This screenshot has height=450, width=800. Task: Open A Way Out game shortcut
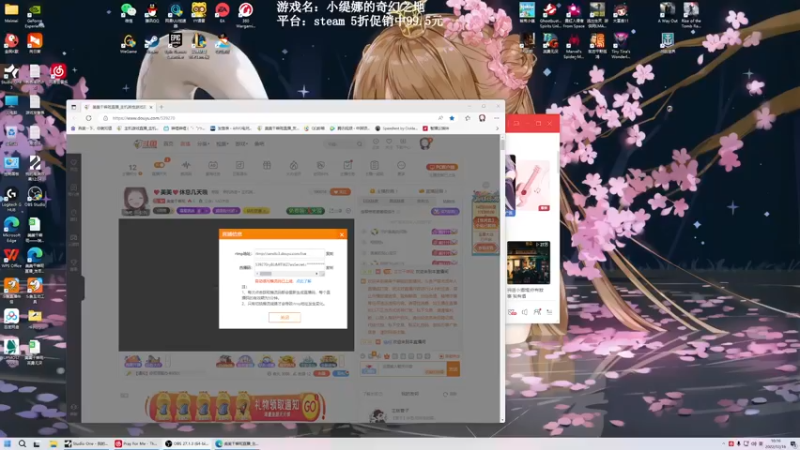(x=667, y=10)
